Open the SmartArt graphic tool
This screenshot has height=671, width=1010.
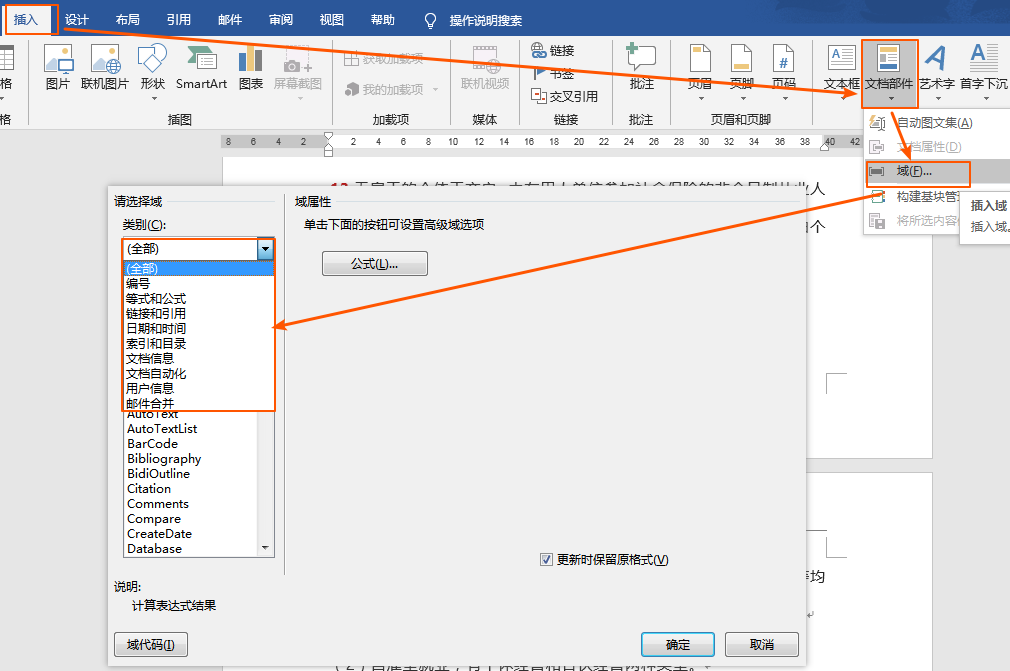tap(201, 67)
